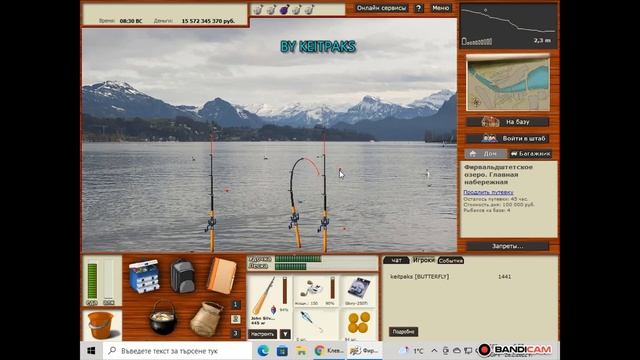The width and height of the screenshot is (640, 360).
Task: Click the hook slot
Action: (x=316, y=324)
